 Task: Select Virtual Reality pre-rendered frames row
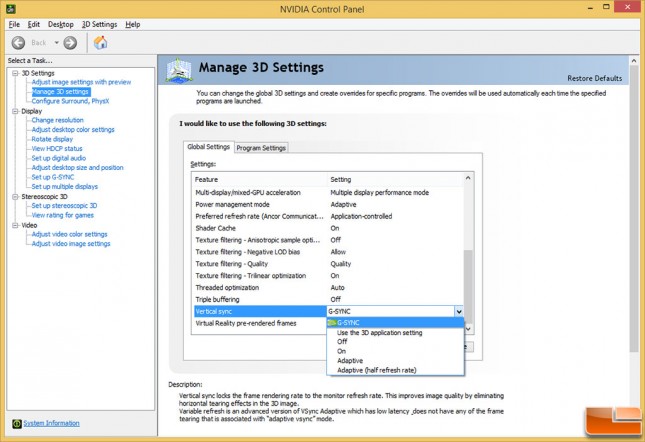coord(260,323)
